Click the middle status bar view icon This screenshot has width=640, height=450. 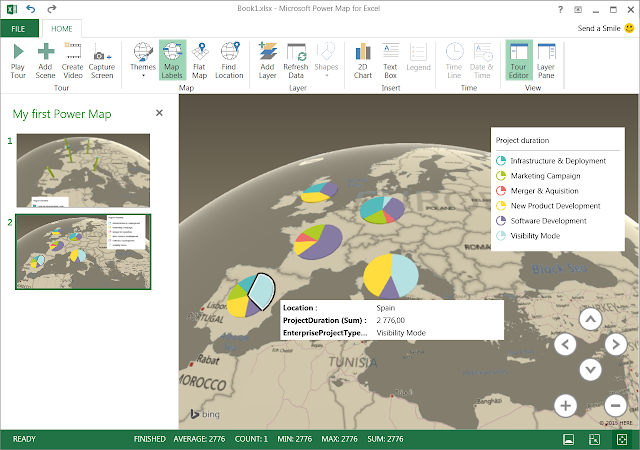point(595,439)
